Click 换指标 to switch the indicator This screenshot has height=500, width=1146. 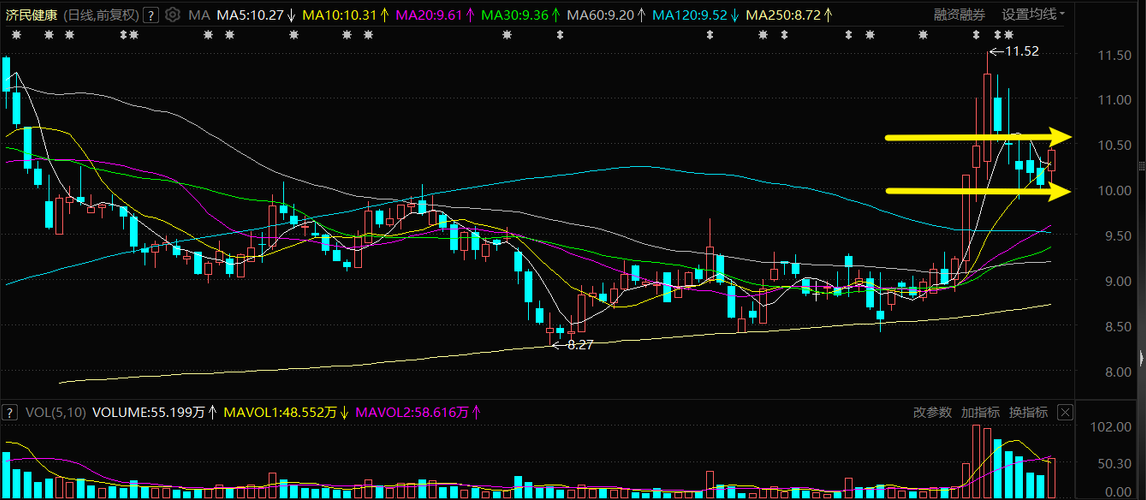pos(1028,412)
